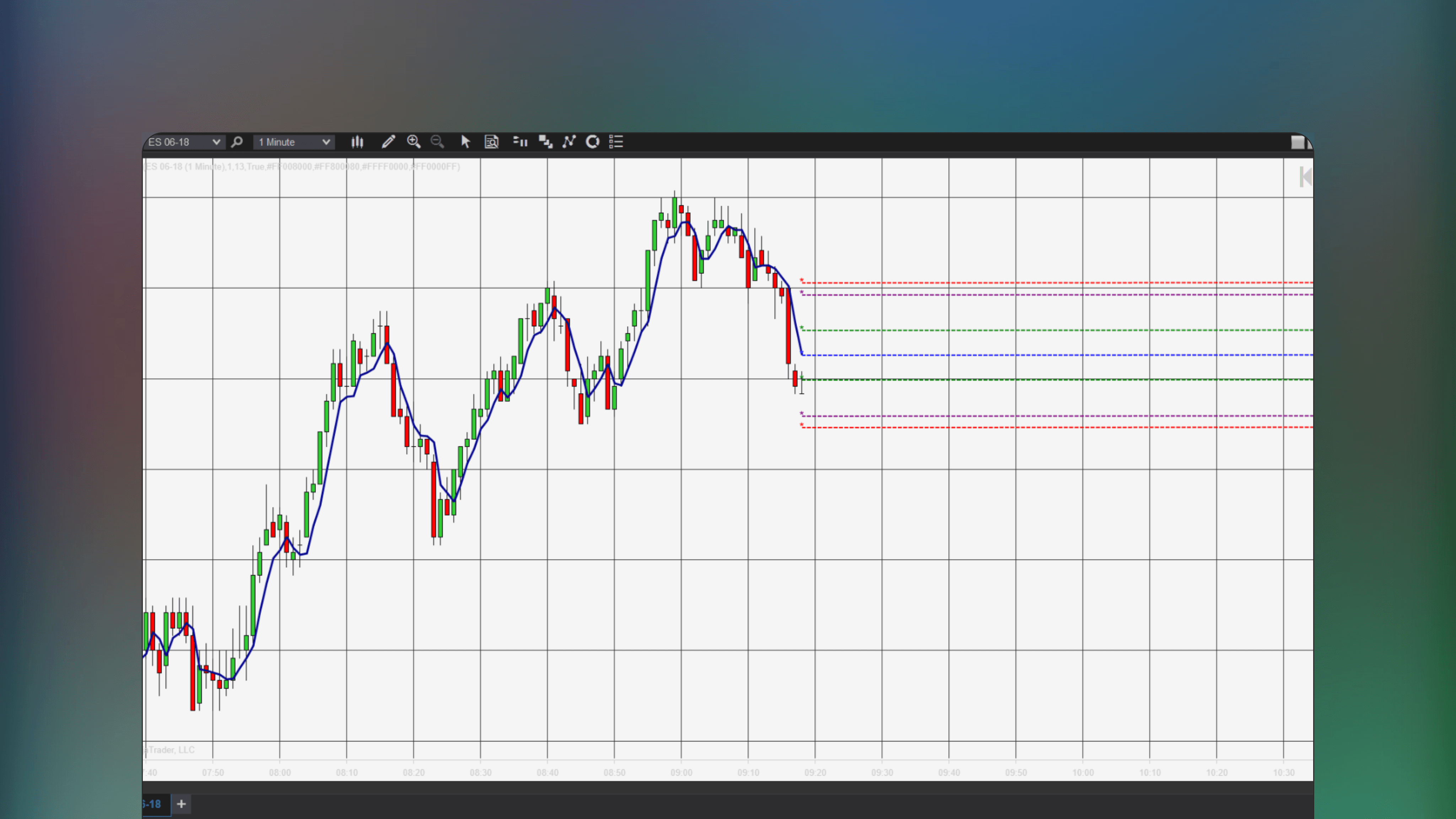Click the zoom out magnifier
Screen dimensions: 1456x819
click(437, 142)
